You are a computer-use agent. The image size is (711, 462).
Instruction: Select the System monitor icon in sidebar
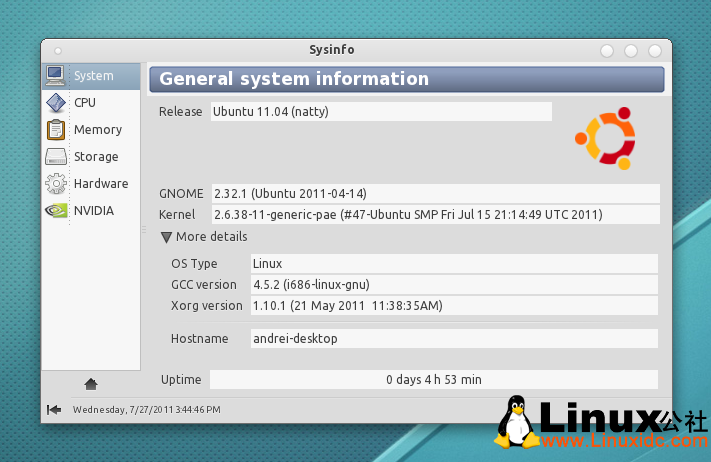point(55,75)
